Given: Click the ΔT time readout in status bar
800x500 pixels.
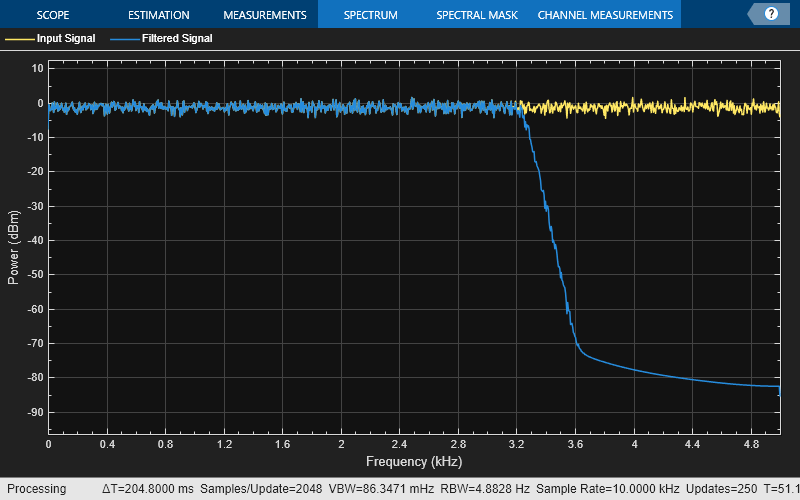Looking at the screenshot, I should coord(148,489).
